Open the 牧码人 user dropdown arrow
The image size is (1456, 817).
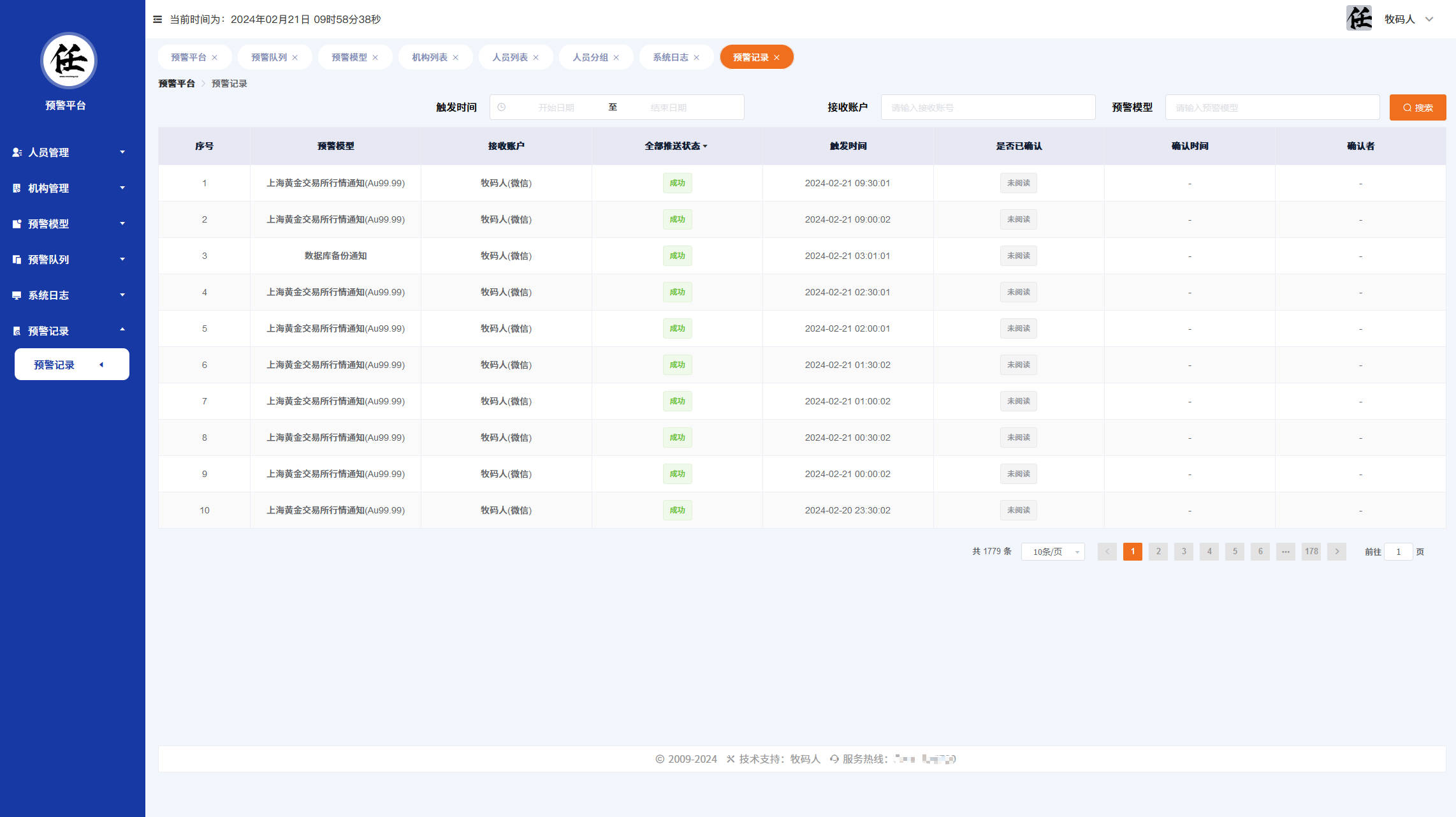pos(1429,19)
